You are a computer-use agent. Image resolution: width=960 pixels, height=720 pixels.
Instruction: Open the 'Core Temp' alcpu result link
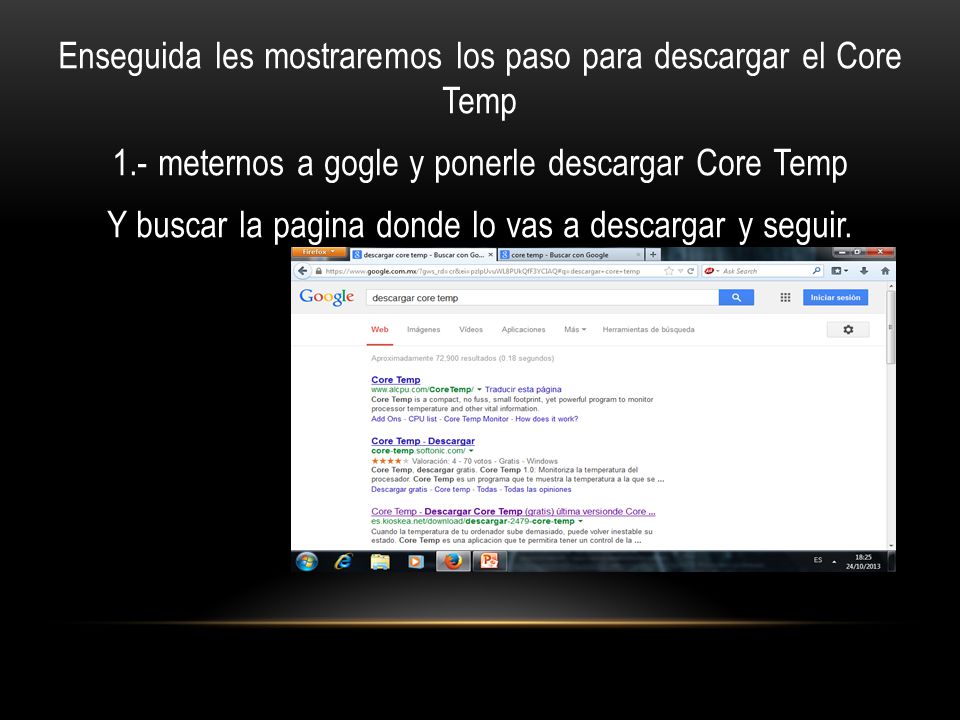tap(396, 380)
